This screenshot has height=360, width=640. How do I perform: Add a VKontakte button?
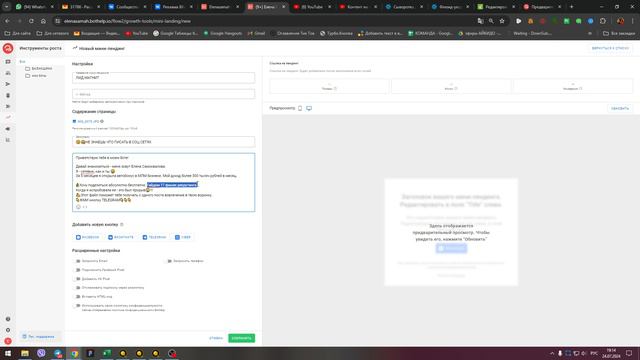(x=121, y=237)
